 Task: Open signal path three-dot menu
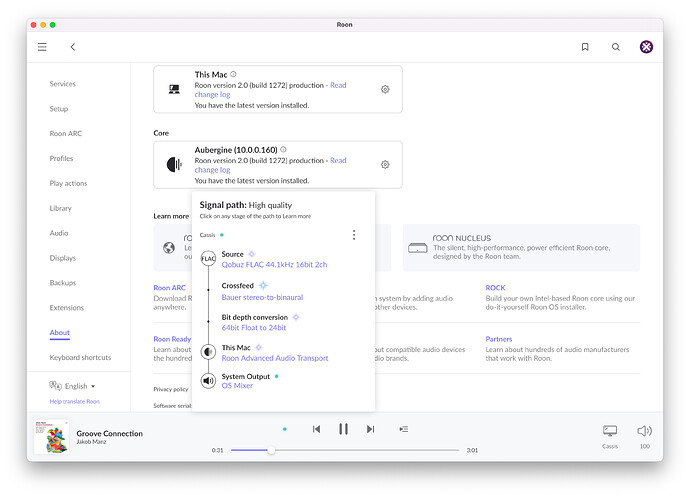click(x=354, y=235)
